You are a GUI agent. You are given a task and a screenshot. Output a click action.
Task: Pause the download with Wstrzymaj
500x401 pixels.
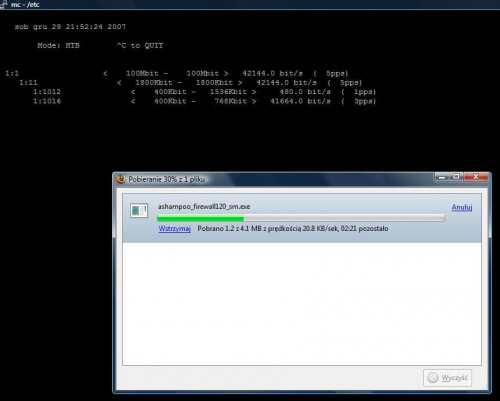click(x=174, y=229)
